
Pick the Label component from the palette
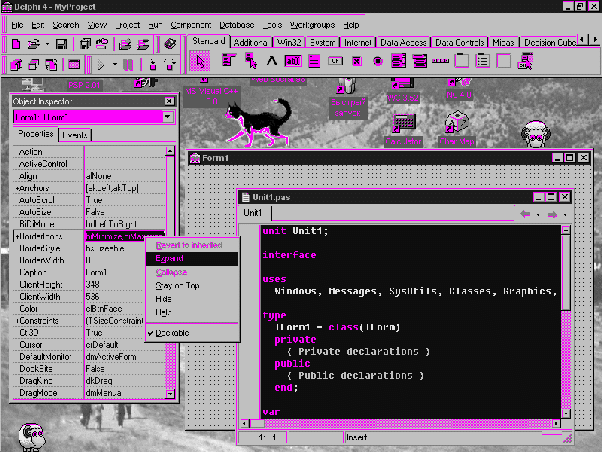click(x=271, y=61)
